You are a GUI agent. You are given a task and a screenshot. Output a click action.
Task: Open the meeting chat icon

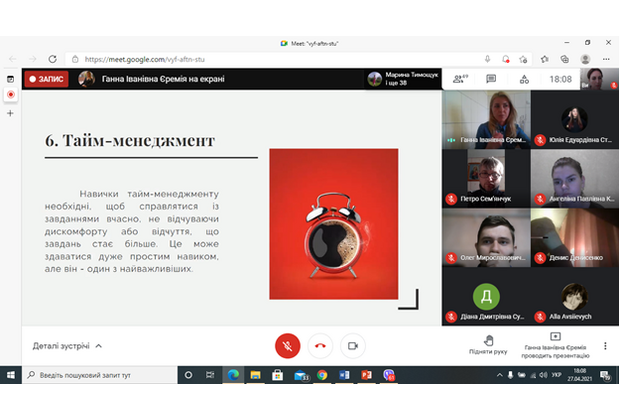[x=491, y=79]
